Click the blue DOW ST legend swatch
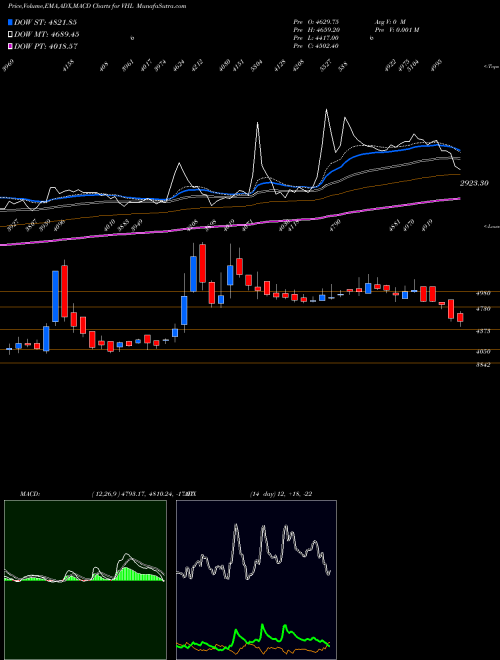The image size is (500, 660). coord(10,22)
